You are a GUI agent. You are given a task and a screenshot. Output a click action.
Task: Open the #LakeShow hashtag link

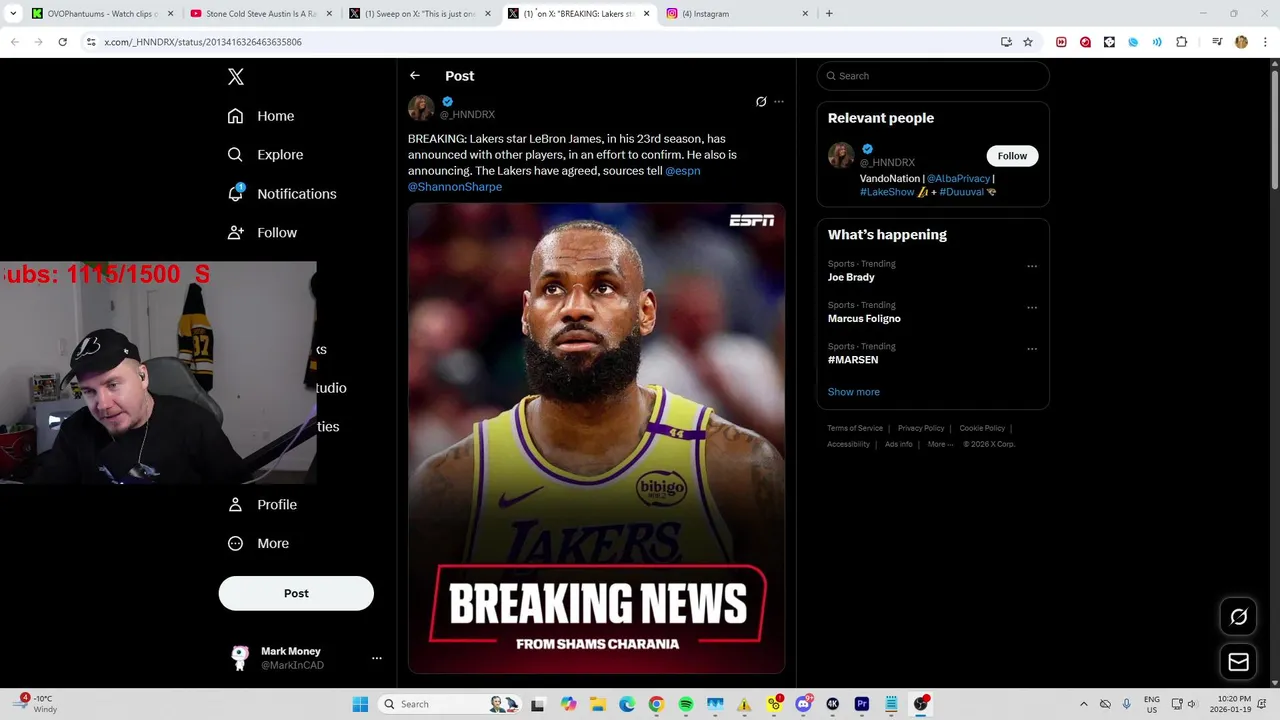[887, 192]
